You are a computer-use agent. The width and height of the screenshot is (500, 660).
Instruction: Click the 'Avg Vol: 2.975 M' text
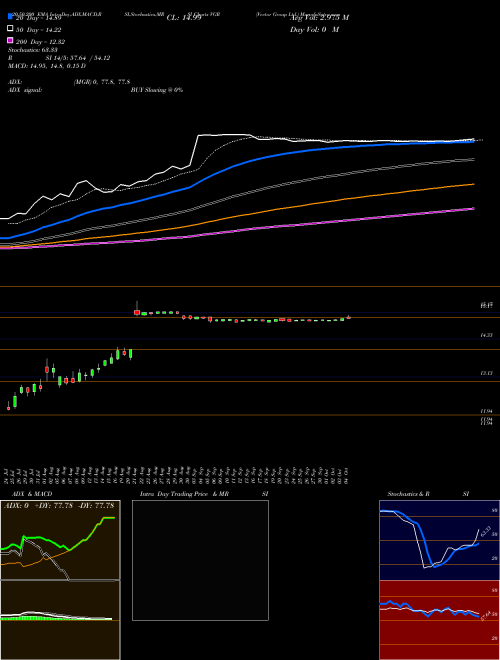[x=319, y=18]
